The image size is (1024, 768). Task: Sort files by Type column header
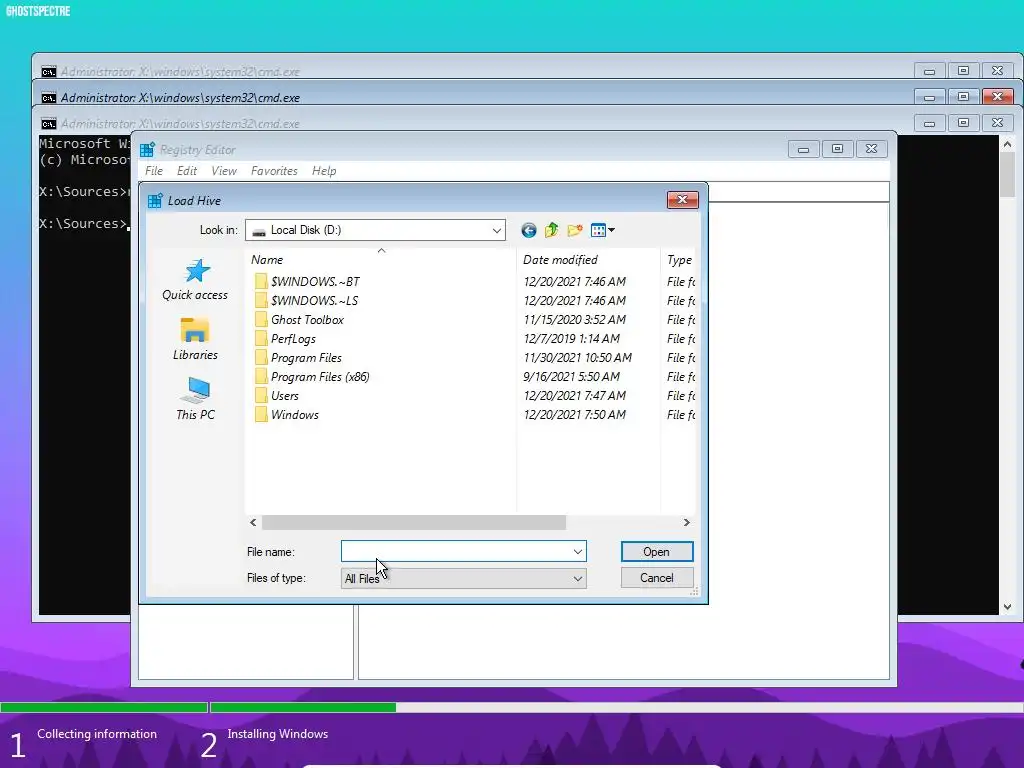click(x=679, y=260)
